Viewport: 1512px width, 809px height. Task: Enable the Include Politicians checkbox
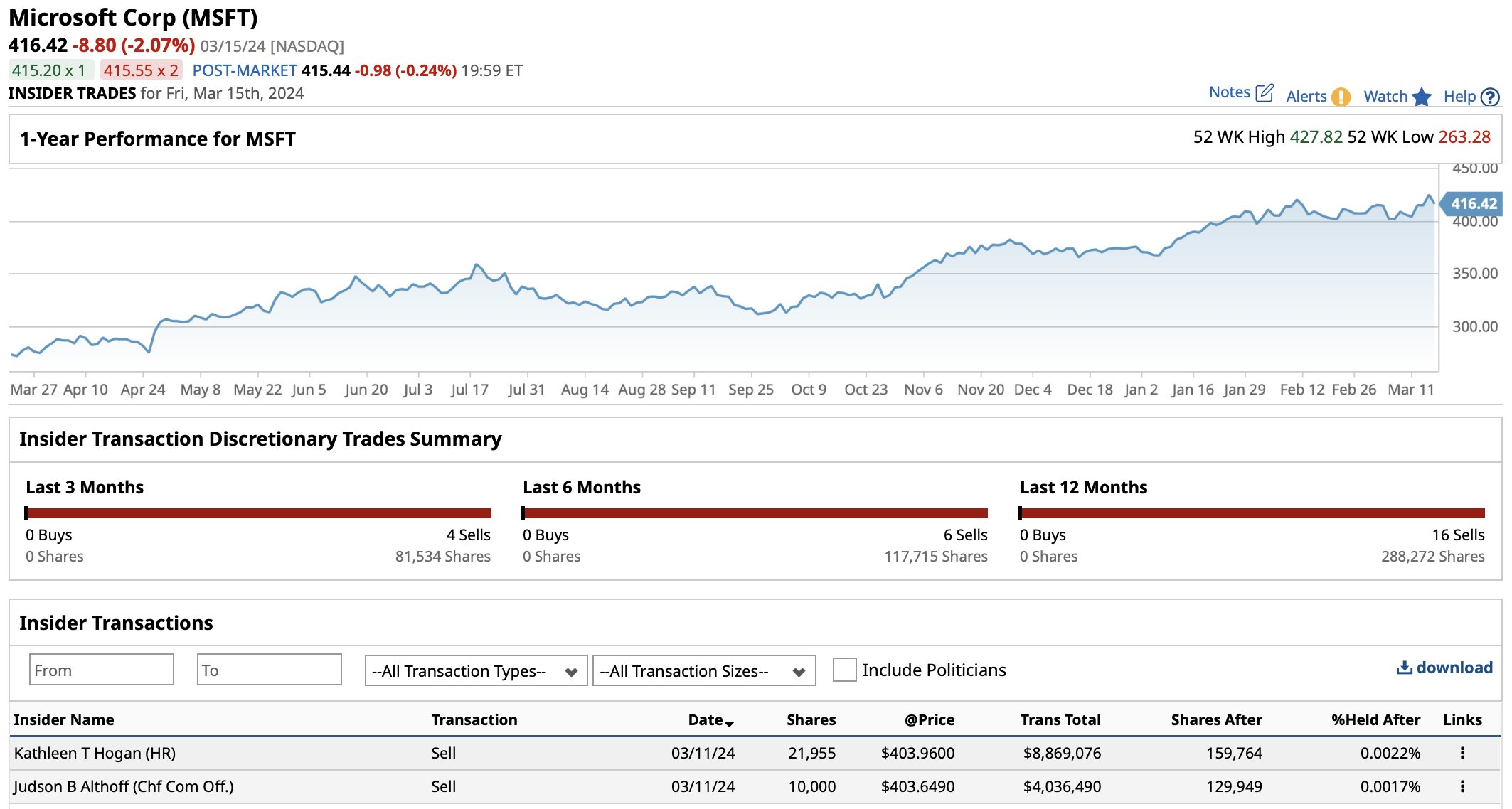[x=844, y=670]
